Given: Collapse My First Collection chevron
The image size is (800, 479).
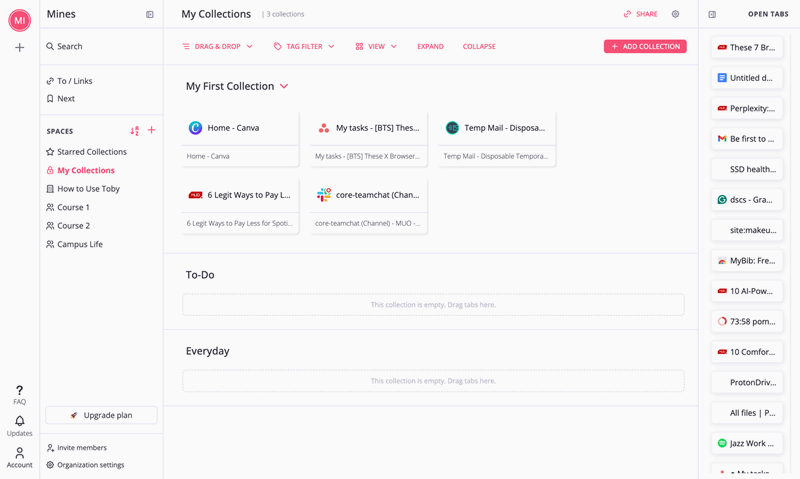Looking at the screenshot, I should pyautogui.click(x=284, y=86).
